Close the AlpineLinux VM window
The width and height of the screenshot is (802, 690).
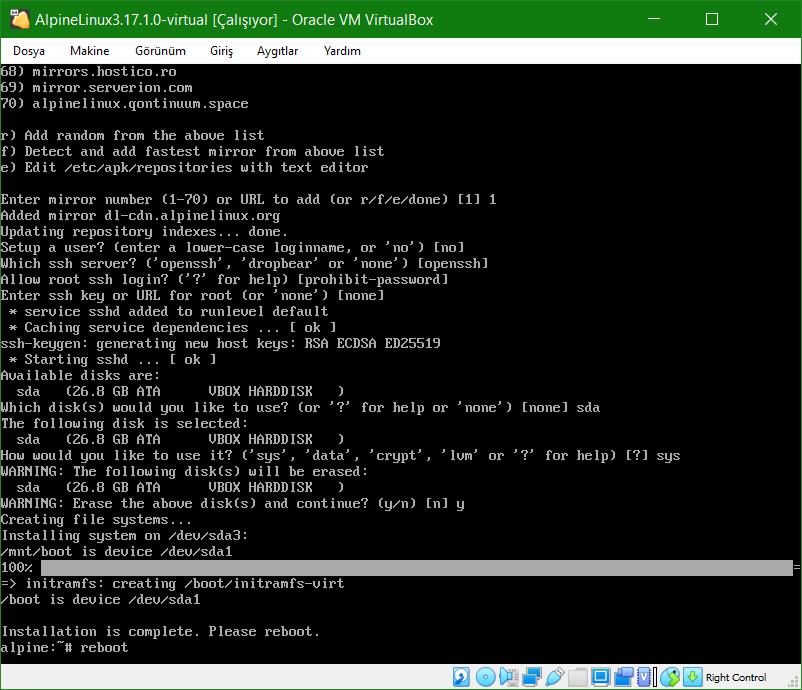click(x=771, y=19)
